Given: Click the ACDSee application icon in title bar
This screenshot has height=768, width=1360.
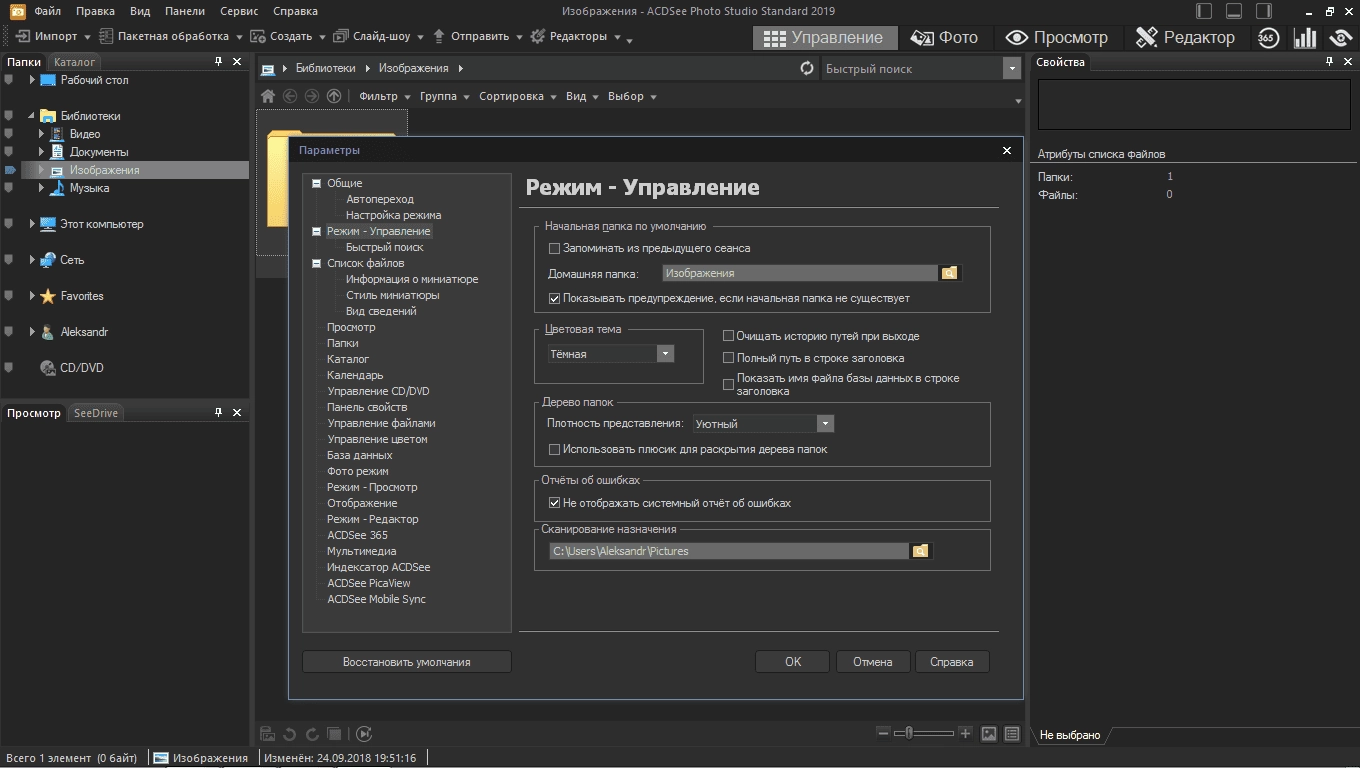Looking at the screenshot, I should pyautogui.click(x=17, y=11).
